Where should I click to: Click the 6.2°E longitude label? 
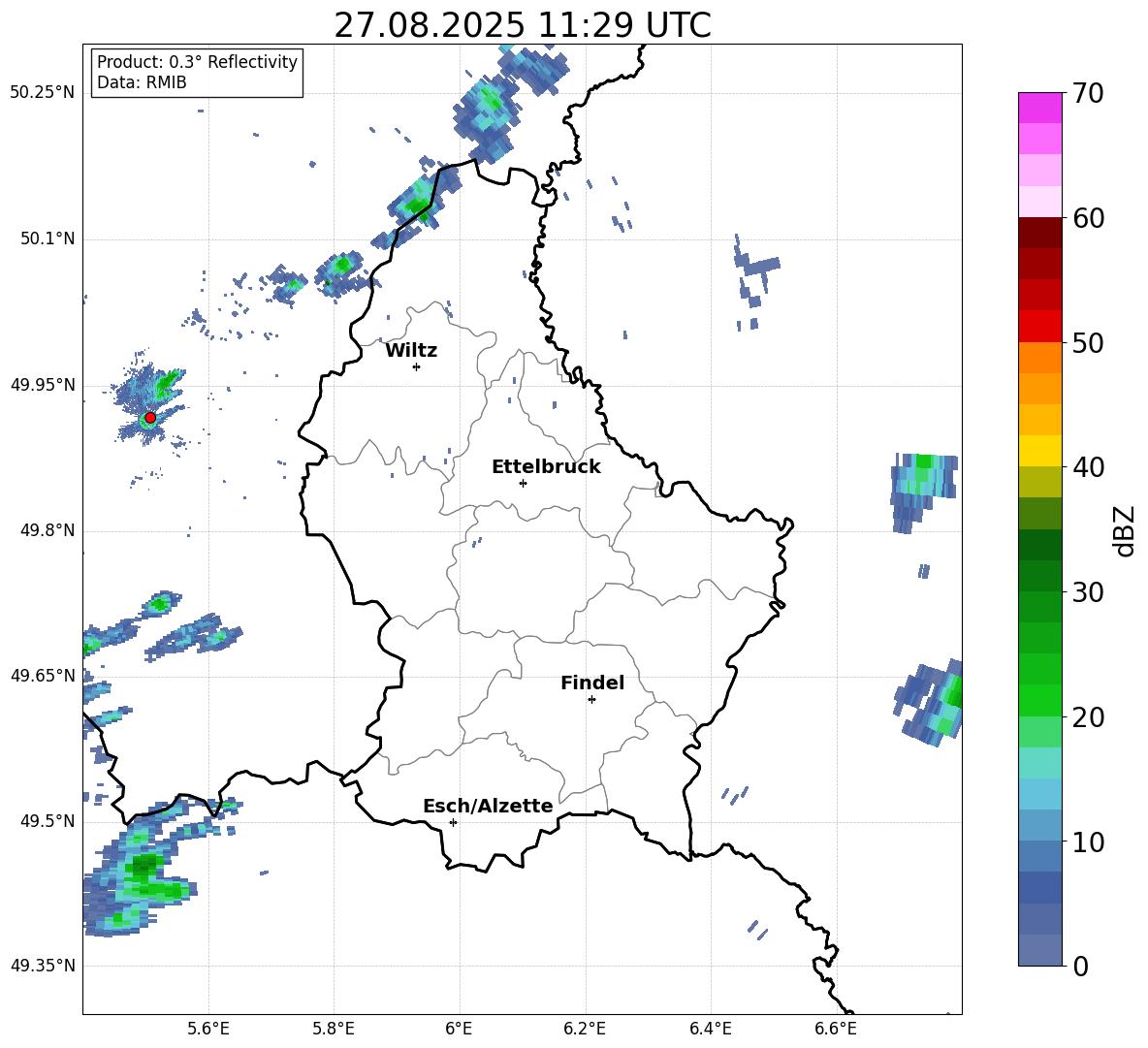coord(585,1029)
